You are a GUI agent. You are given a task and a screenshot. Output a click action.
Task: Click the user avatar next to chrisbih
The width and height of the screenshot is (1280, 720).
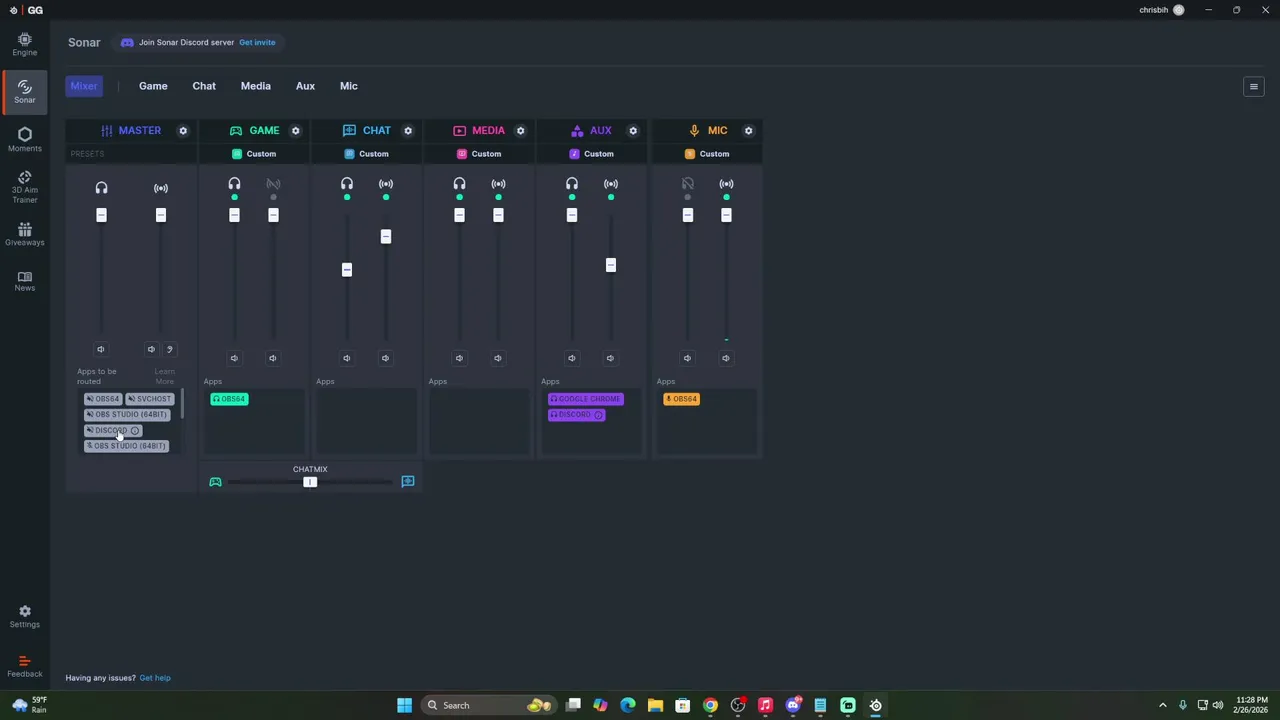point(1178,10)
